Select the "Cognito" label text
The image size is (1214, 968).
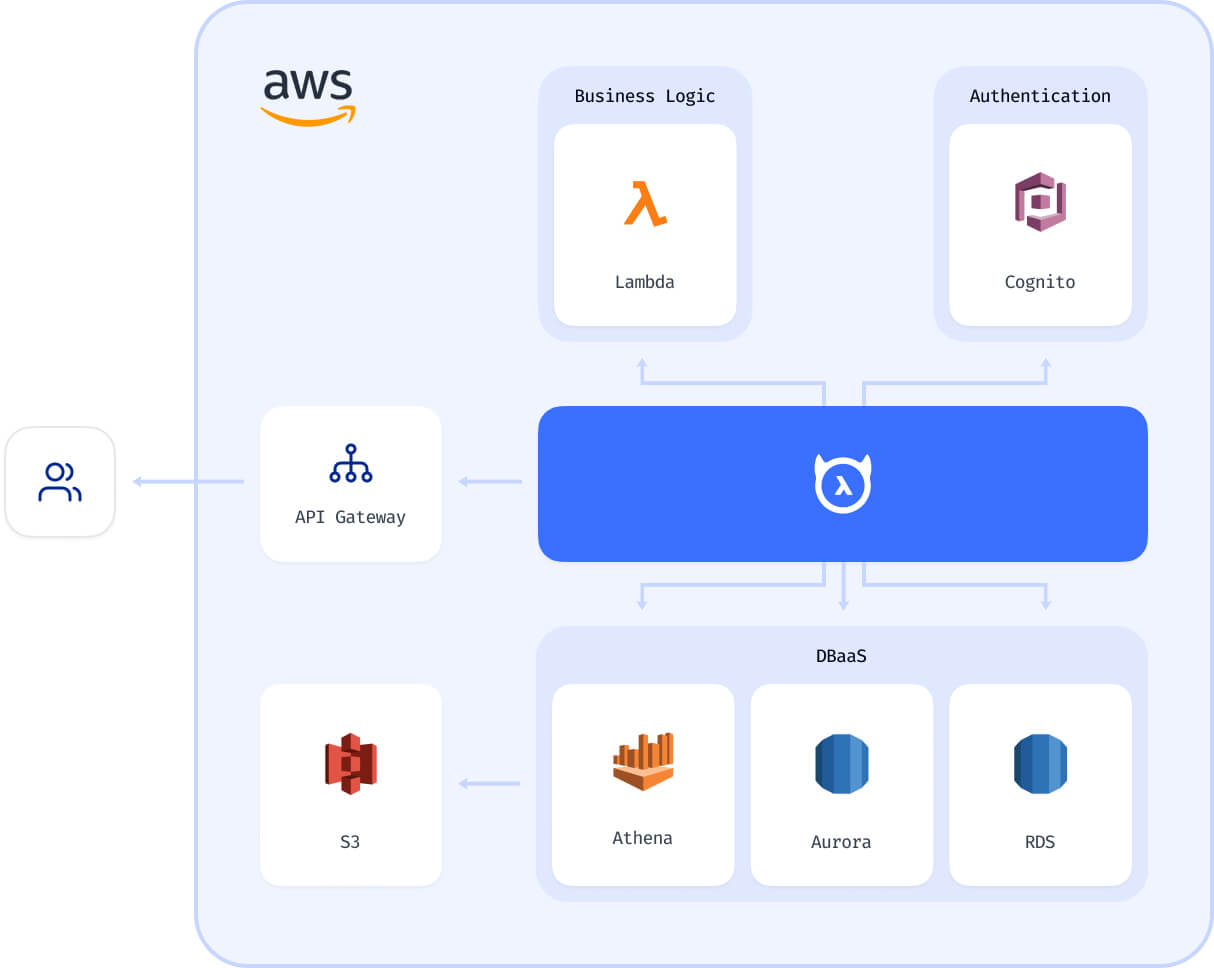(1040, 282)
